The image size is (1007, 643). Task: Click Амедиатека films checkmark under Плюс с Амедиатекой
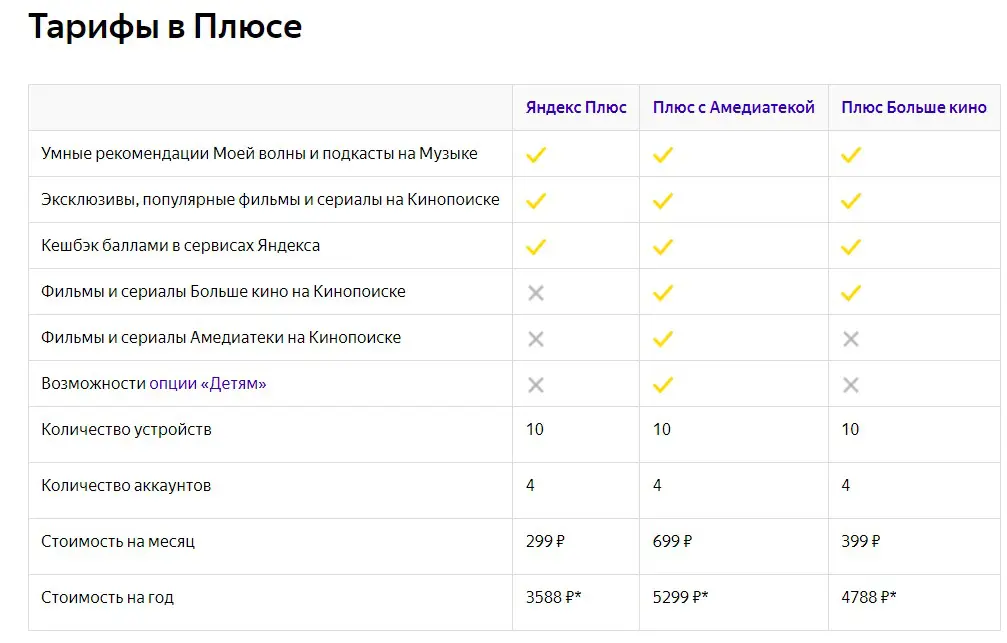pyautogui.click(x=663, y=339)
